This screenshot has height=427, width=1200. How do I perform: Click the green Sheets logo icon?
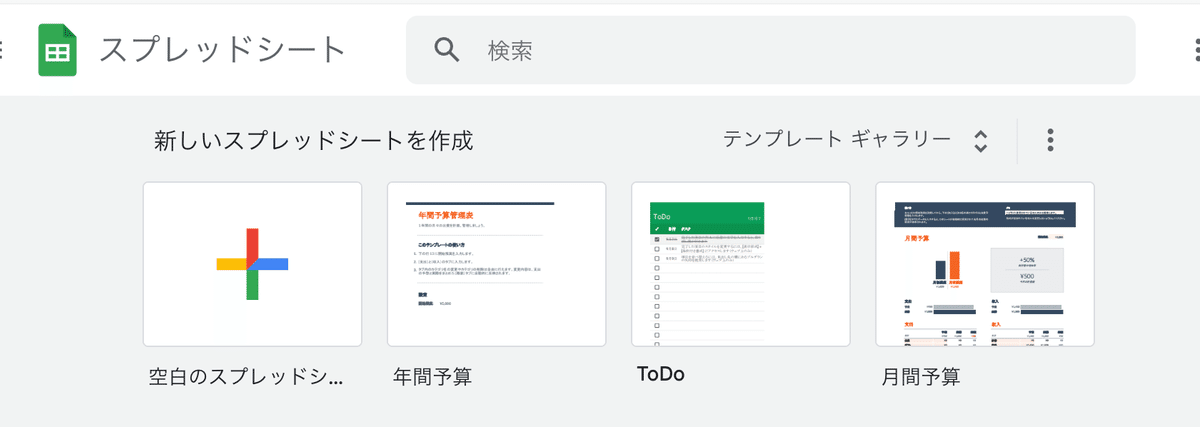[58, 50]
